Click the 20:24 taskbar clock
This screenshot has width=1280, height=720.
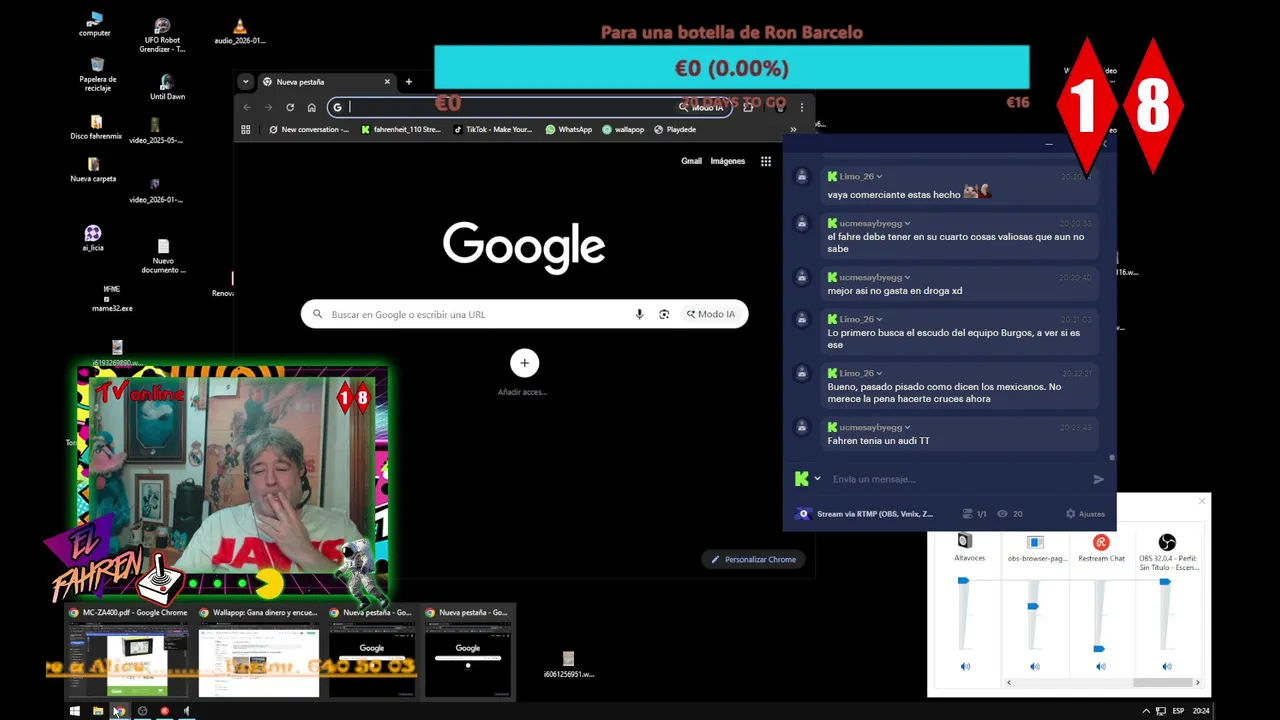[x=1201, y=711]
